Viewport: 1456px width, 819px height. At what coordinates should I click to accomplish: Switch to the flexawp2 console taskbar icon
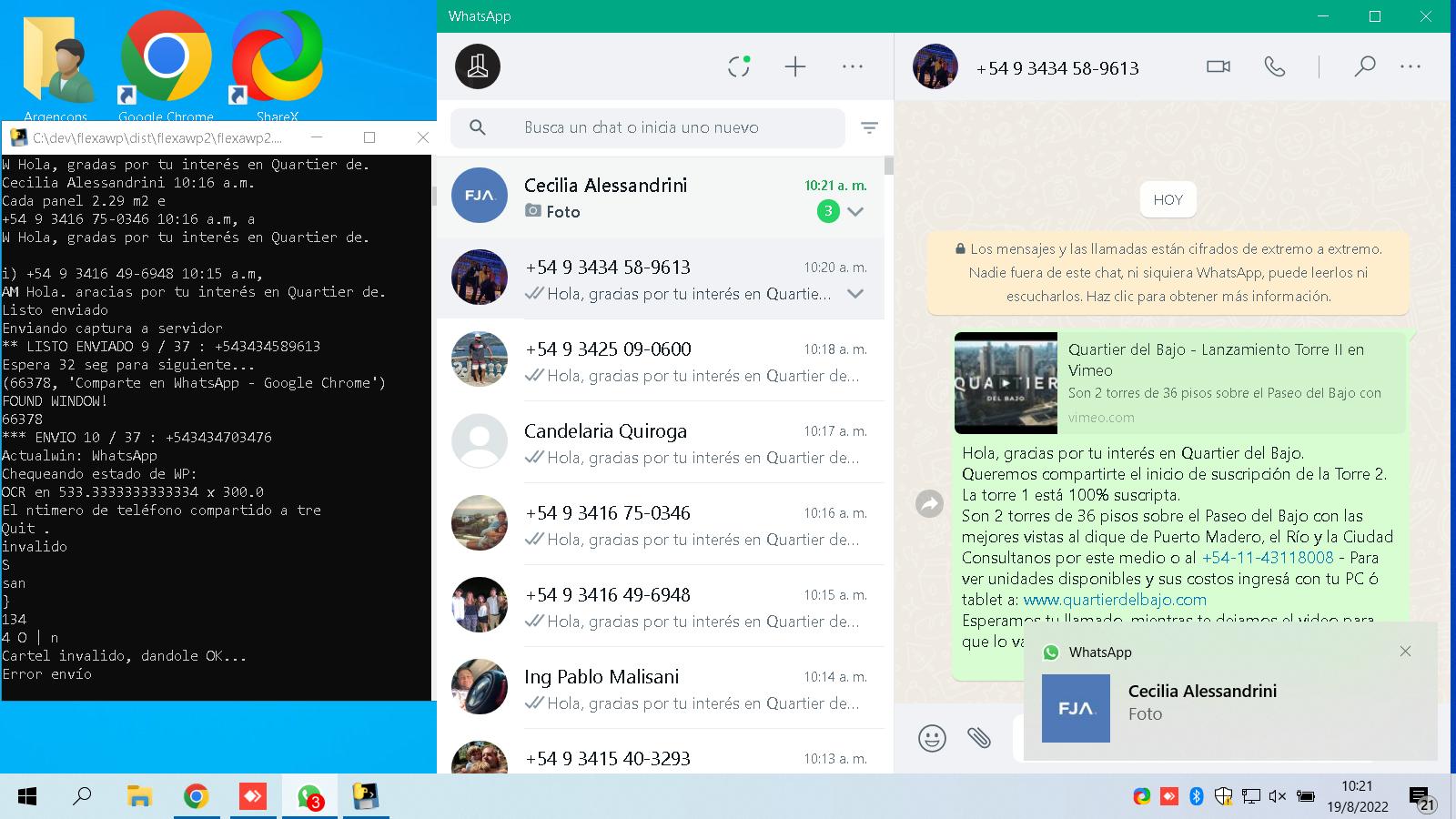(x=366, y=797)
